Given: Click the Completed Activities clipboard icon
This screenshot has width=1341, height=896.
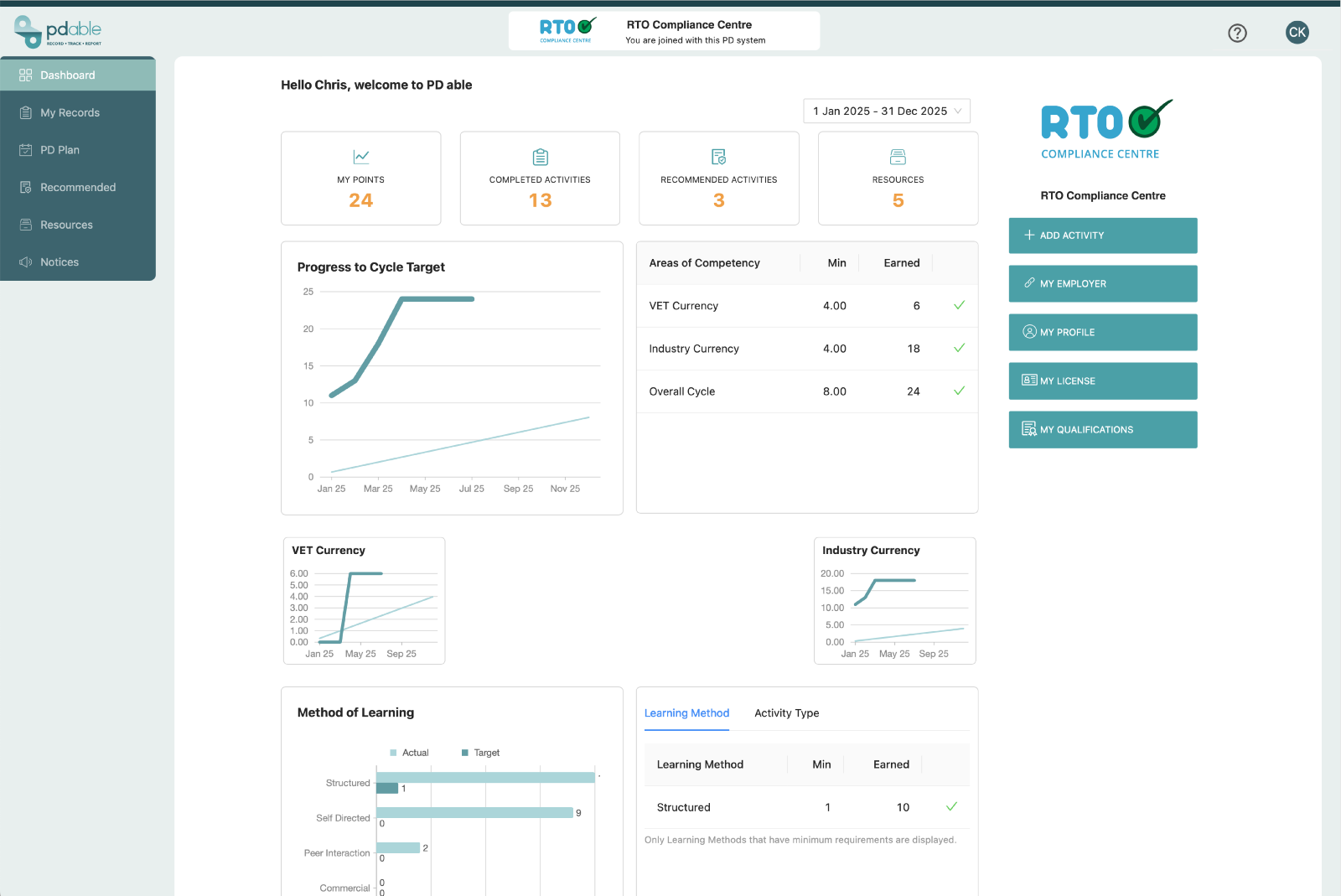Looking at the screenshot, I should [x=540, y=157].
